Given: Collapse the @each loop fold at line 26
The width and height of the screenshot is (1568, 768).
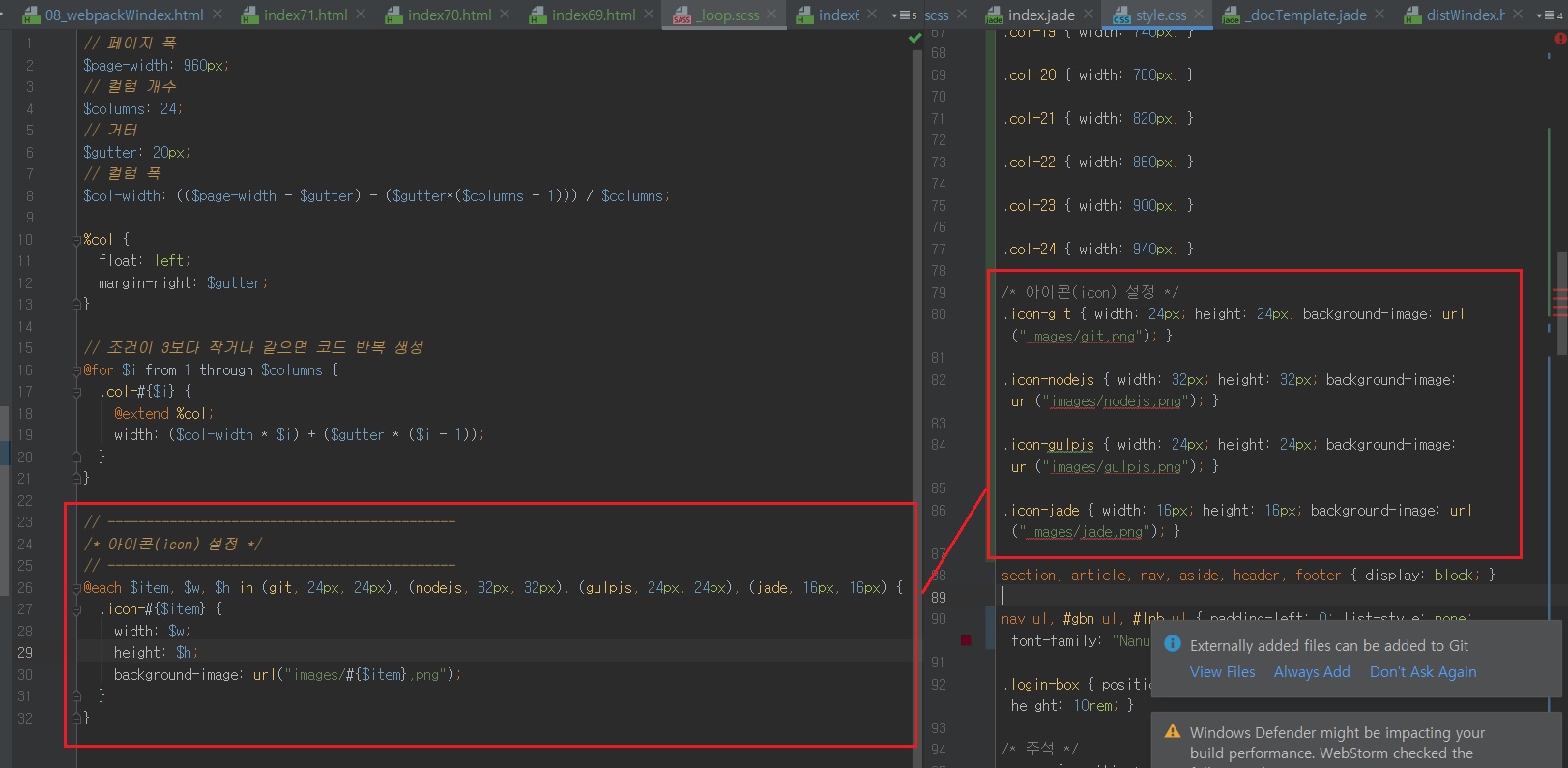Looking at the screenshot, I should click(x=75, y=587).
